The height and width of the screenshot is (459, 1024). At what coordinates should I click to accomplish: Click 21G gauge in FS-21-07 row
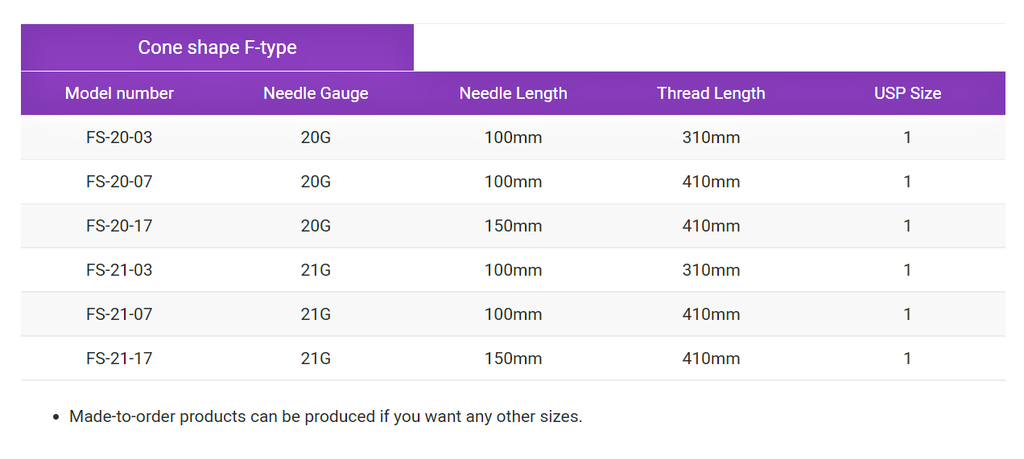coord(316,314)
